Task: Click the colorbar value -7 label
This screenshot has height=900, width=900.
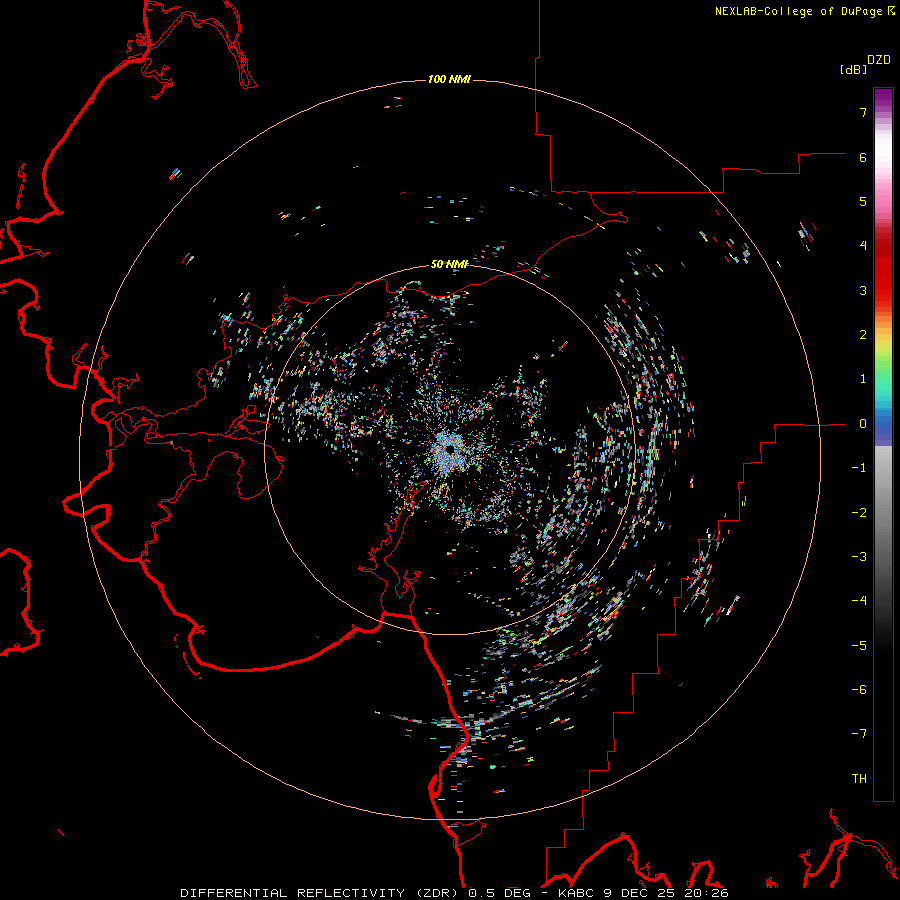Action: coord(859,734)
